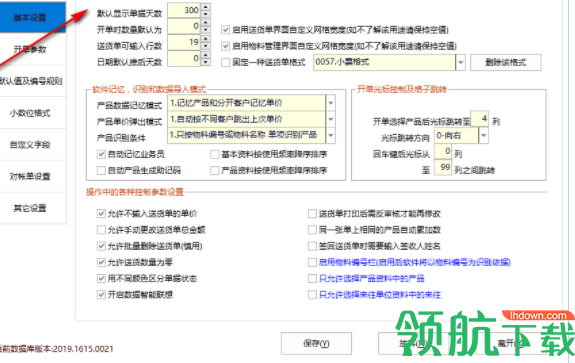Switch to the 其它设置 tab
575x363 pixels.
[x=32, y=208]
